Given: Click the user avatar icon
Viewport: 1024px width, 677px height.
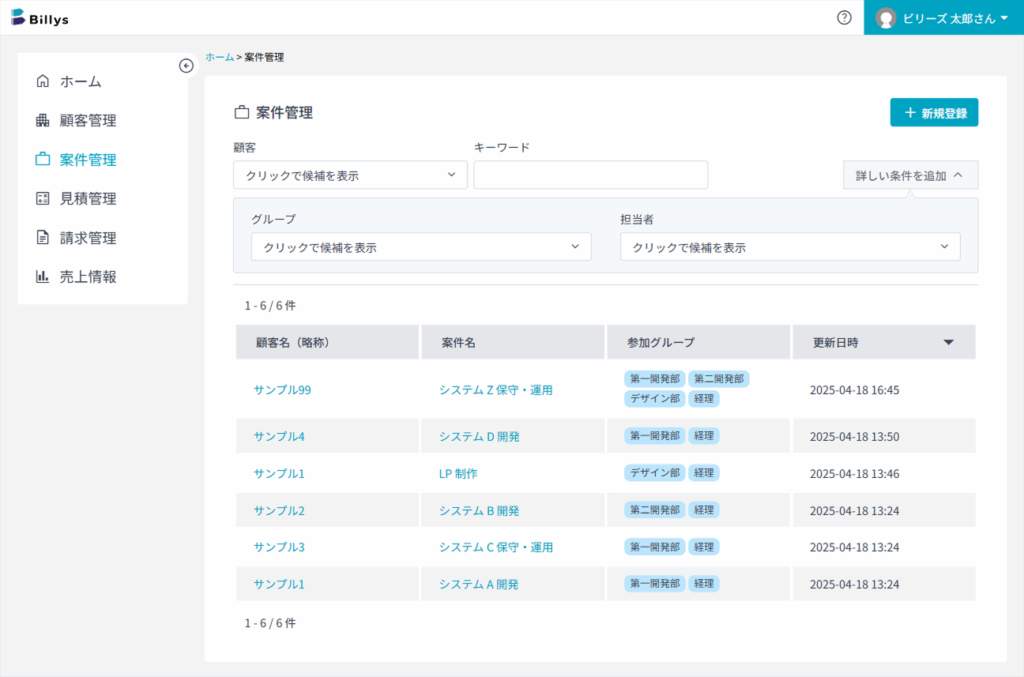Looking at the screenshot, I should coord(886,18).
